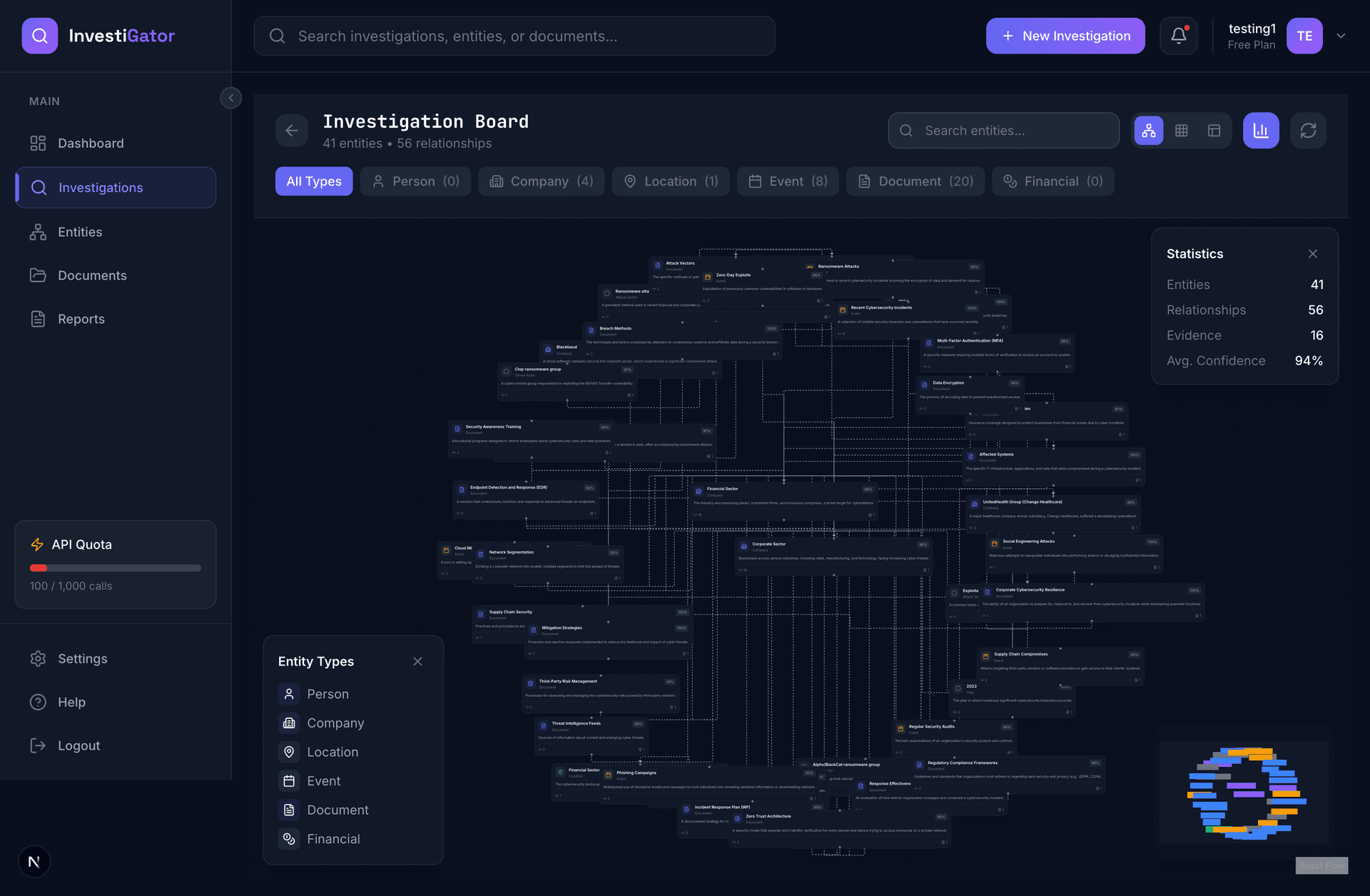This screenshot has height=896, width=1370.
Task: Click the New Investigation button
Action: coord(1065,36)
